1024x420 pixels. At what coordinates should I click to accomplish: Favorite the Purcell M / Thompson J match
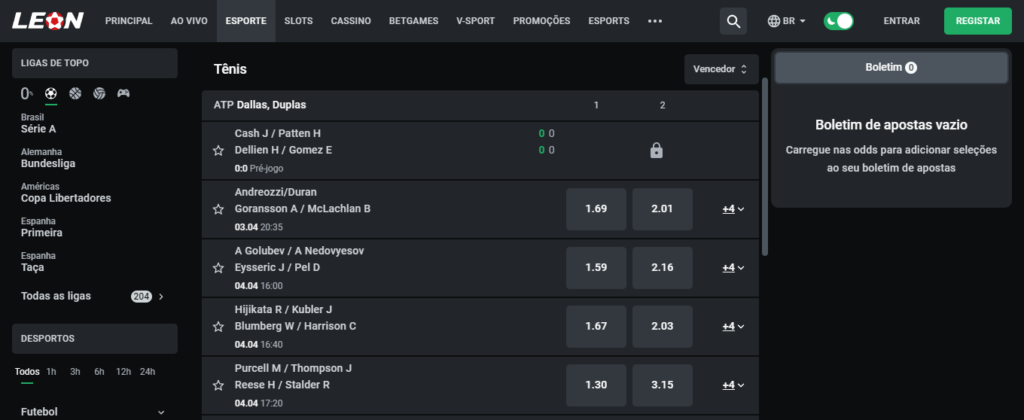[x=218, y=385]
